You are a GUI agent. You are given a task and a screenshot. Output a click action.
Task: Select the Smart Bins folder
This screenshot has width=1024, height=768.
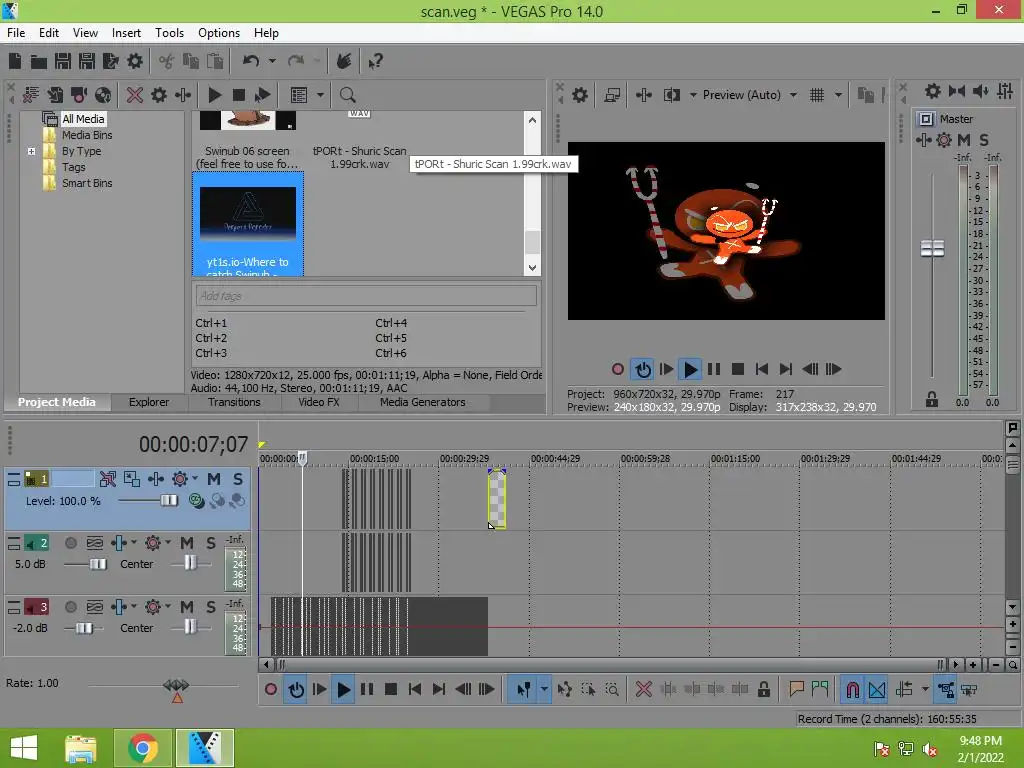point(87,184)
